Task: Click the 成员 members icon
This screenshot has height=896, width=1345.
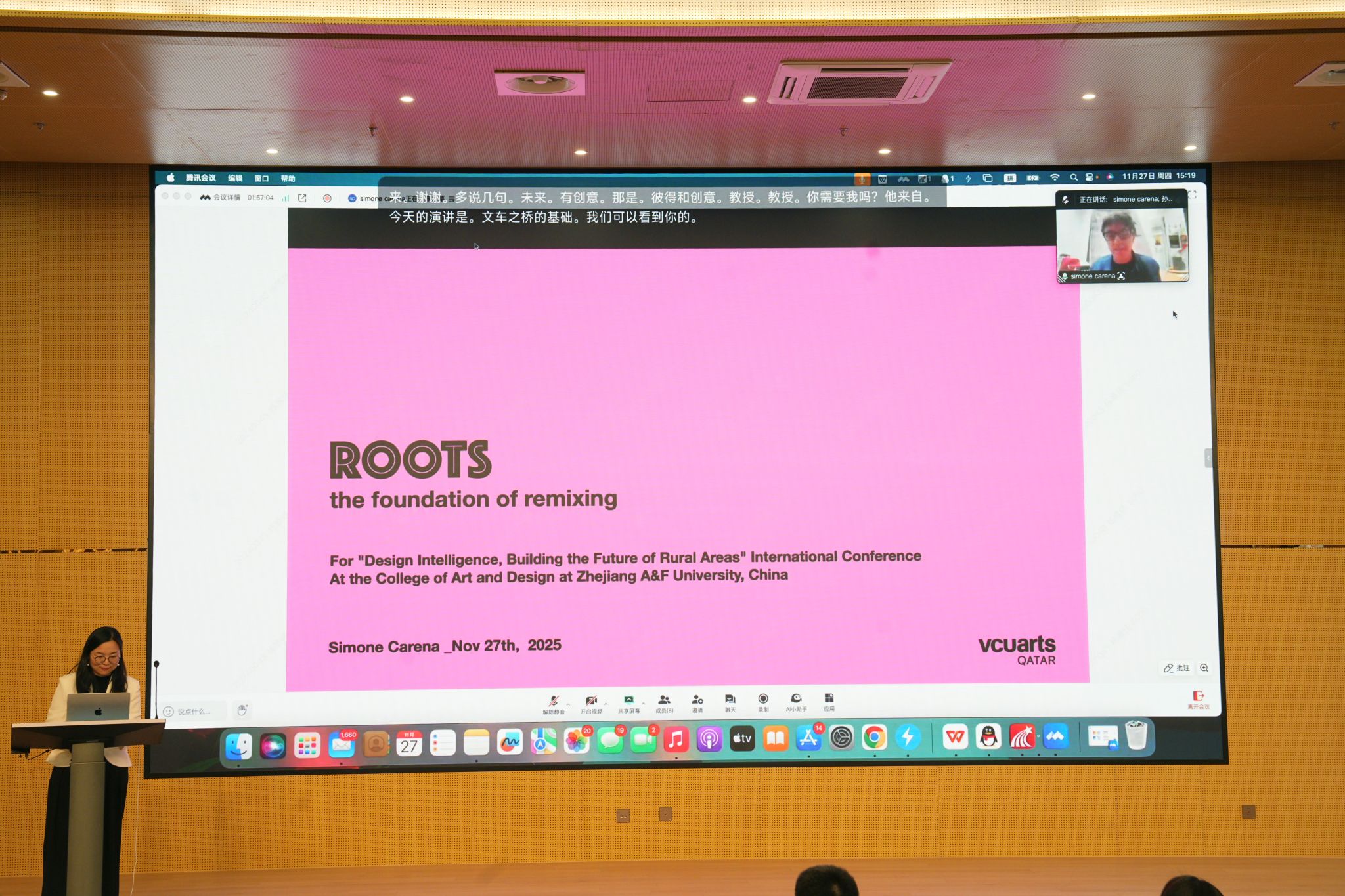Action: [x=664, y=701]
